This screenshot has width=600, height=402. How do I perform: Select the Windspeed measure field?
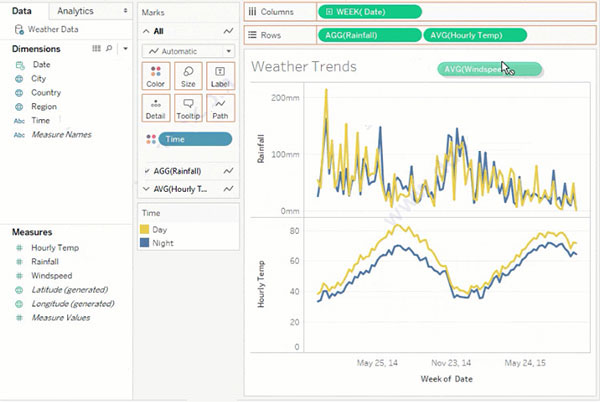point(51,275)
